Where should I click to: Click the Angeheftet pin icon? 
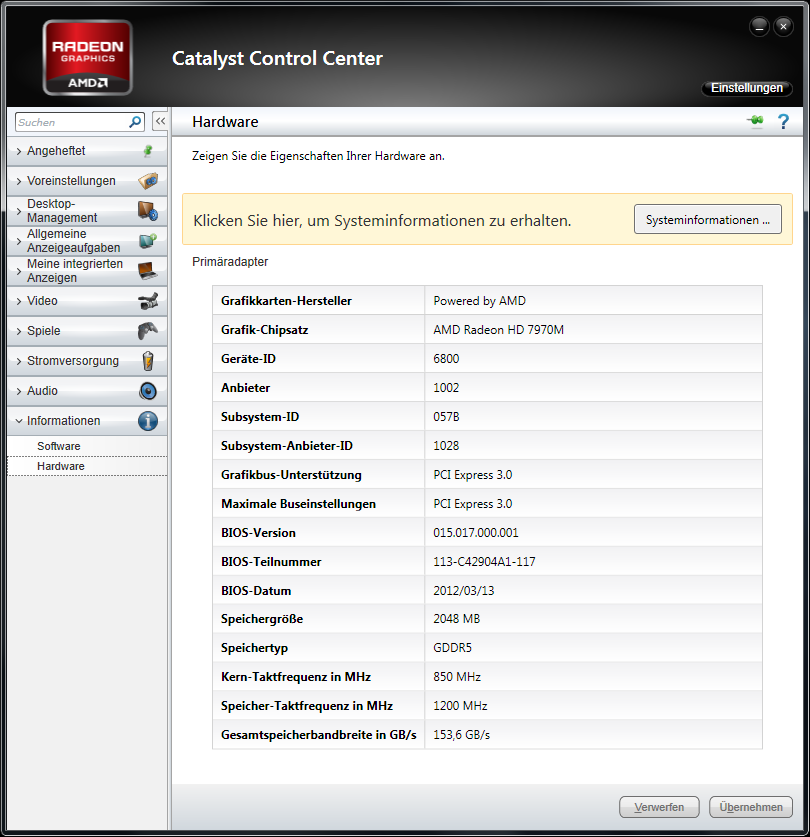(x=148, y=151)
